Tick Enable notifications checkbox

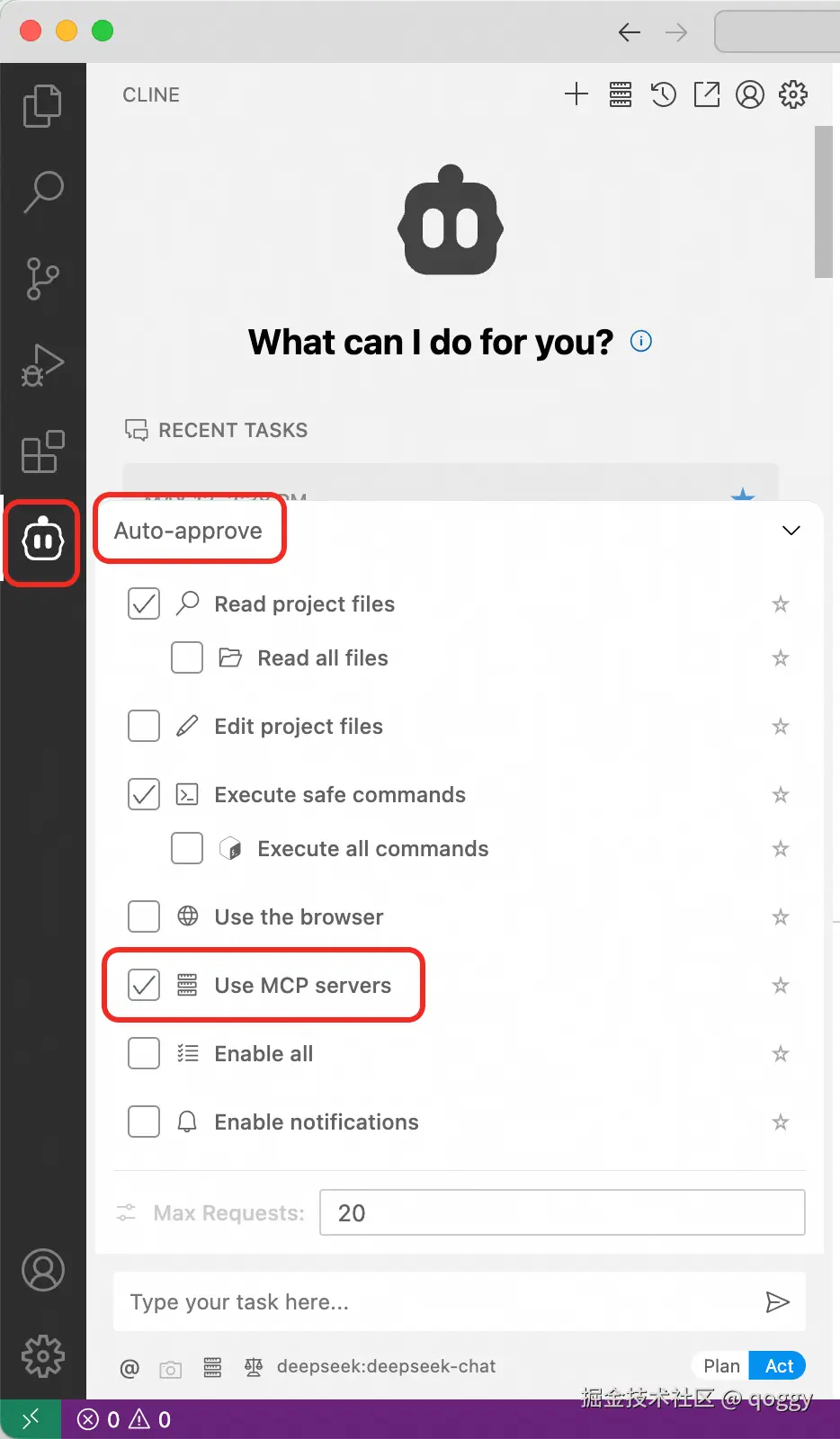(x=144, y=1122)
